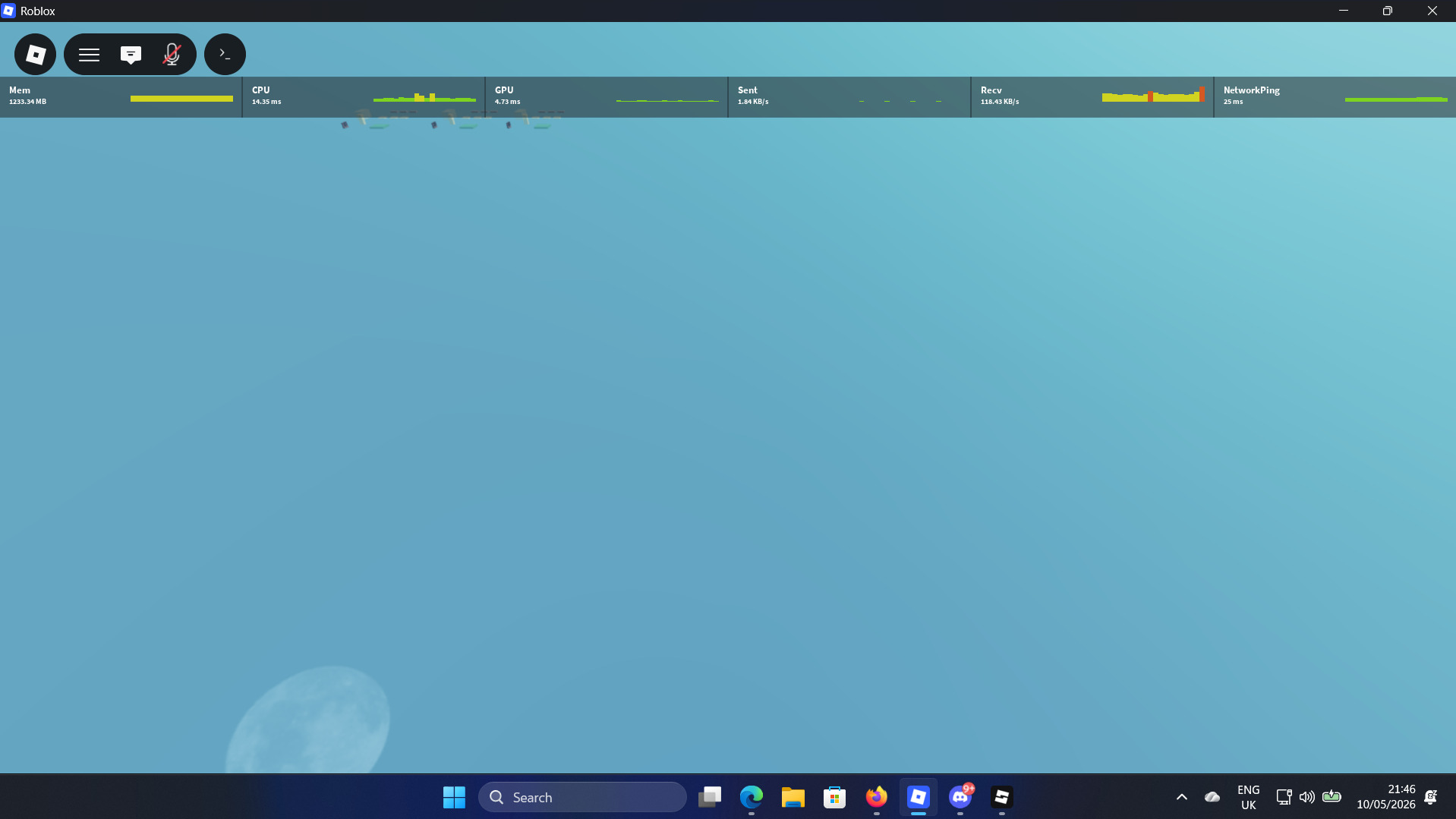1456x819 pixels.
Task: Open Roblox Studio taskbar icon
Action: (x=1002, y=797)
